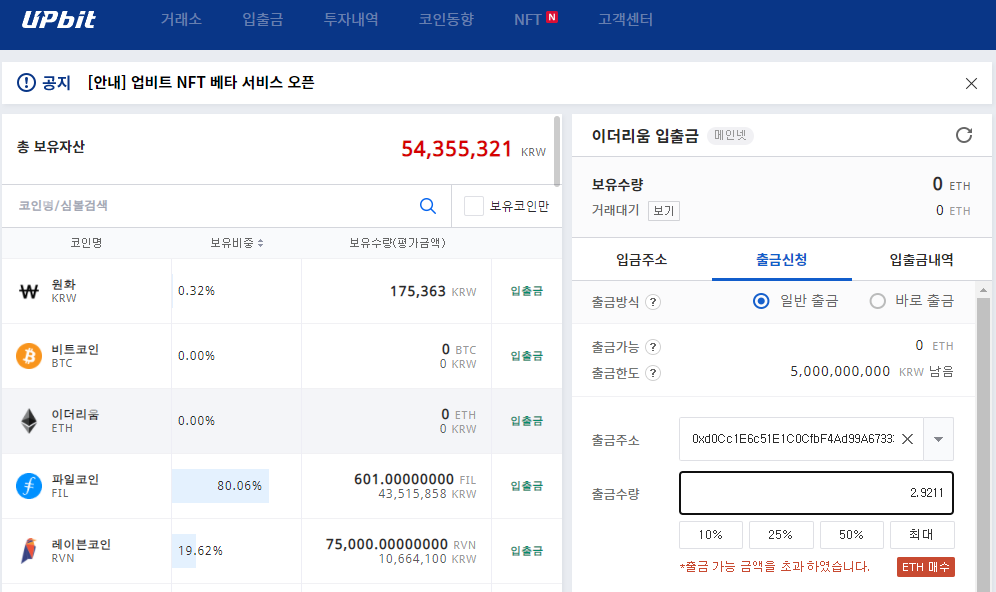
Task: Open 입출금 for 비트코인 BTC
Action: click(527, 356)
